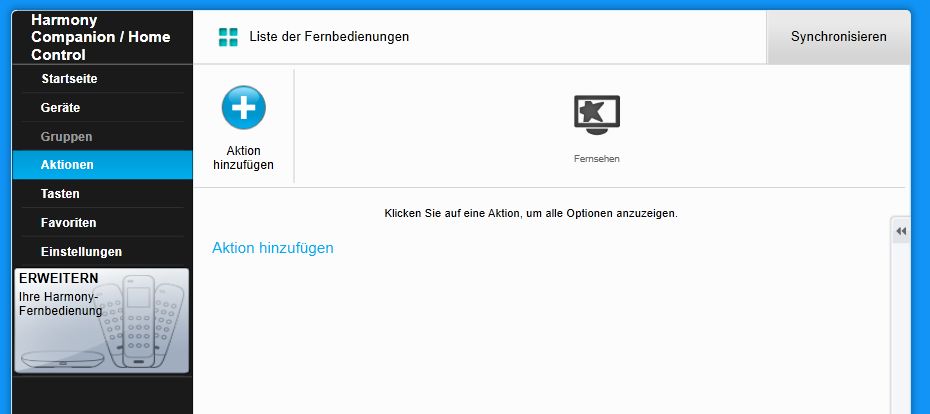Click the Harmony hub image in banner
This screenshot has height=414, width=930.
[x=62, y=359]
